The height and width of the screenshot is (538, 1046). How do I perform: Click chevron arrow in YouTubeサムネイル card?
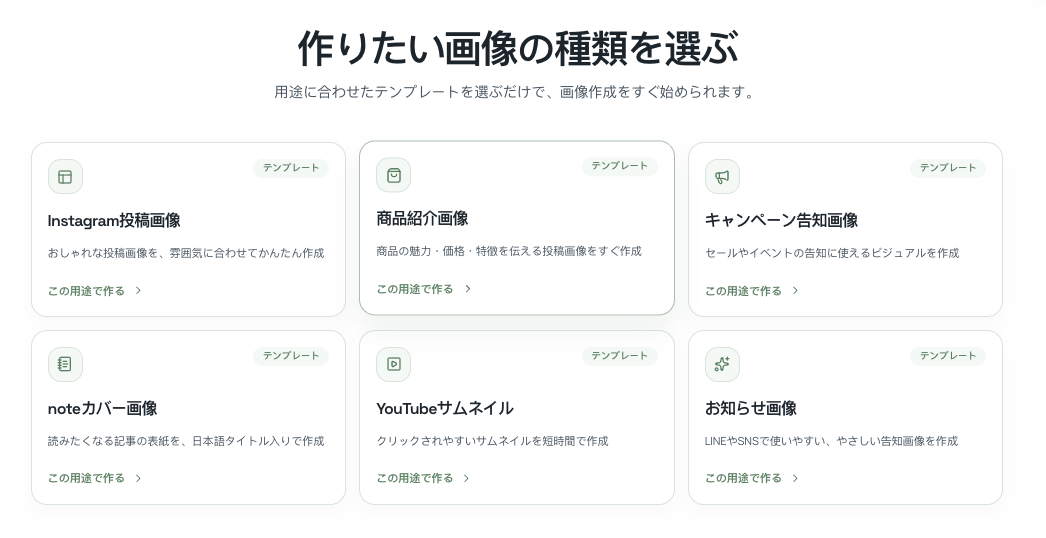[x=466, y=479]
